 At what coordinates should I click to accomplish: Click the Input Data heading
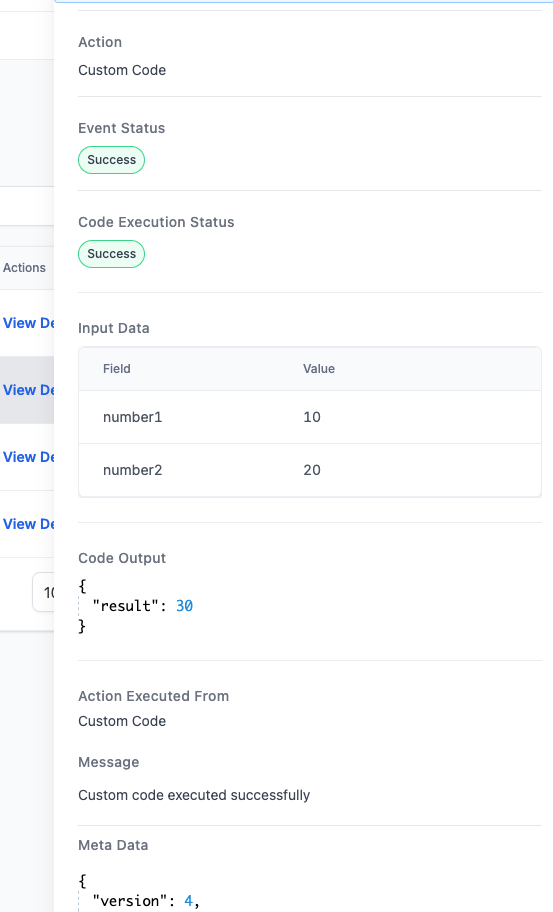click(114, 328)
